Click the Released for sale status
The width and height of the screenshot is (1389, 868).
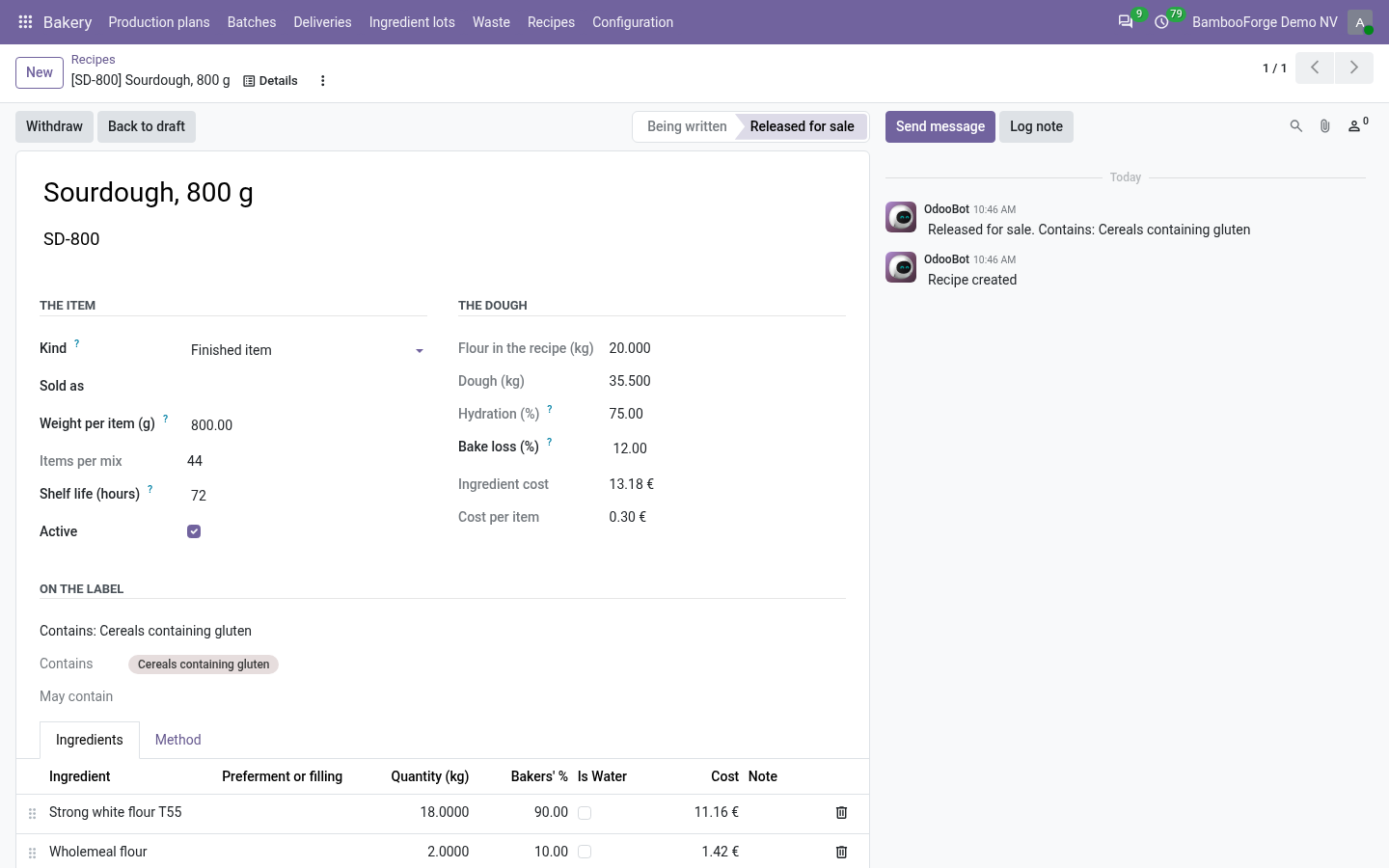[802, 126]
